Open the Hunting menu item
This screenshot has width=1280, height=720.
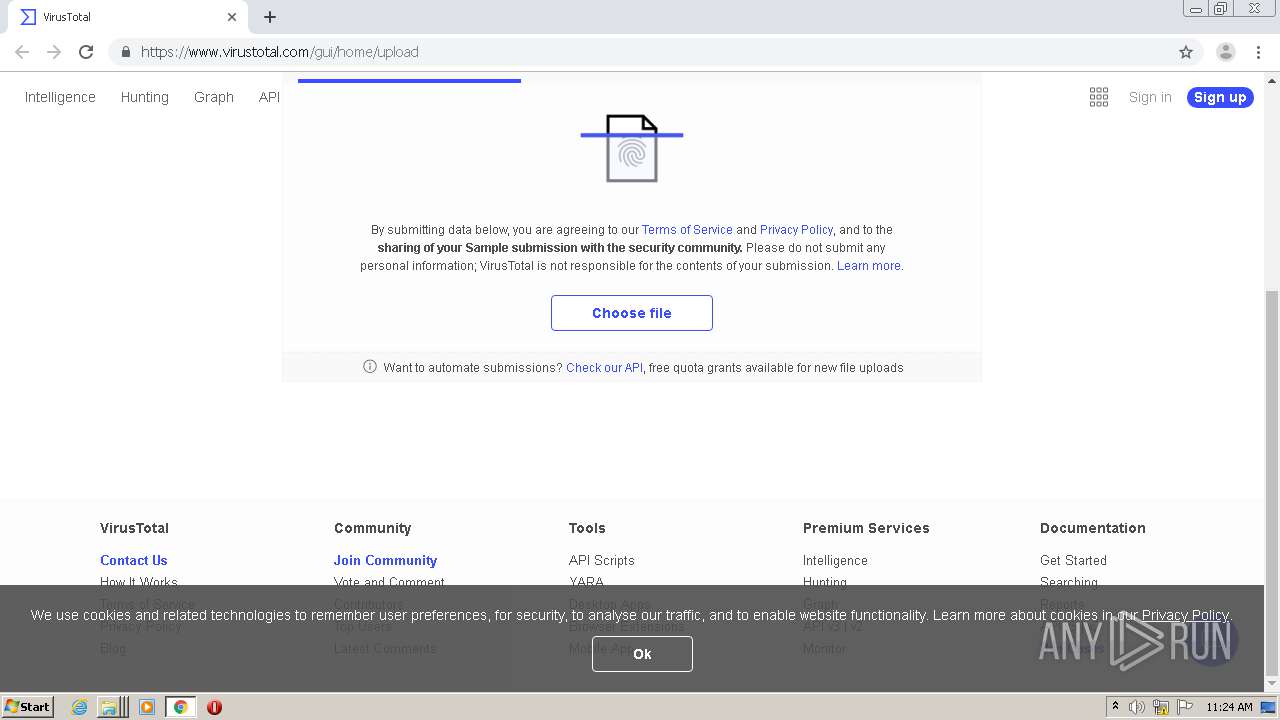[x=145, y=97]
